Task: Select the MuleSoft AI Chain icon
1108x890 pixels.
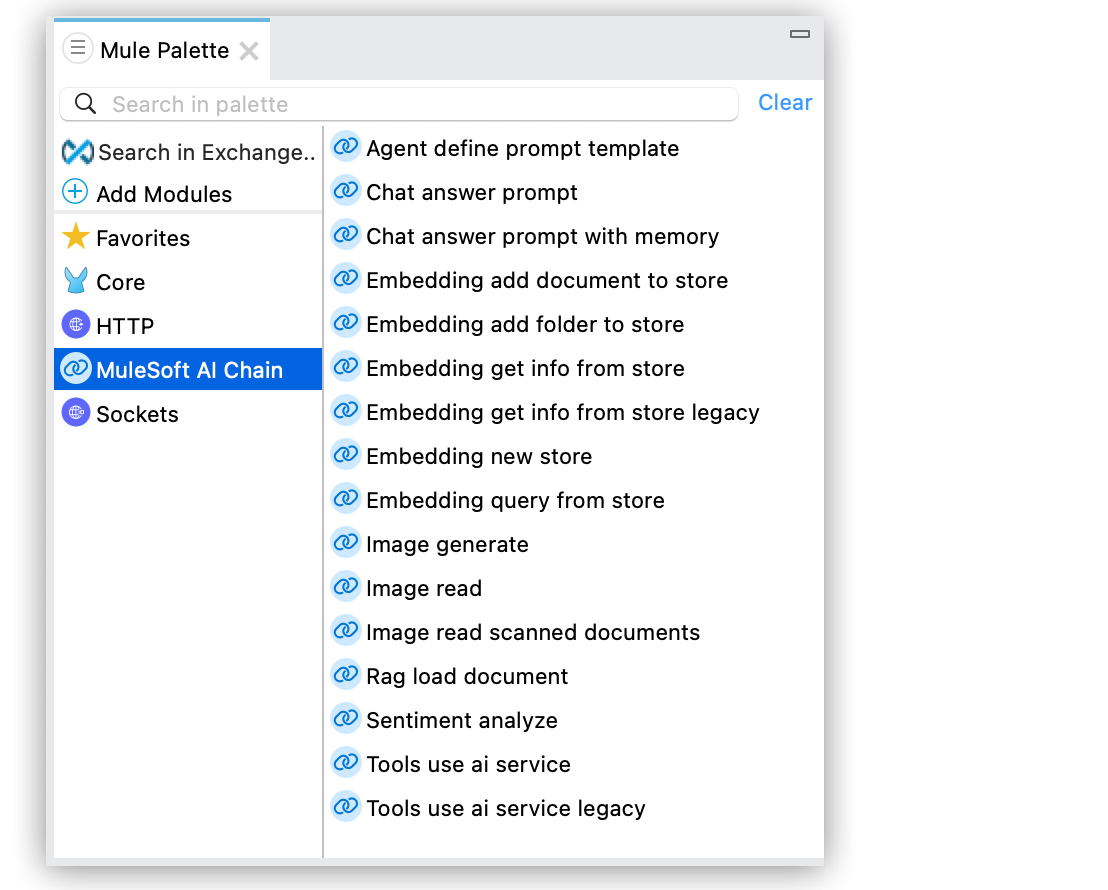Action: click(x=75, y=369)
